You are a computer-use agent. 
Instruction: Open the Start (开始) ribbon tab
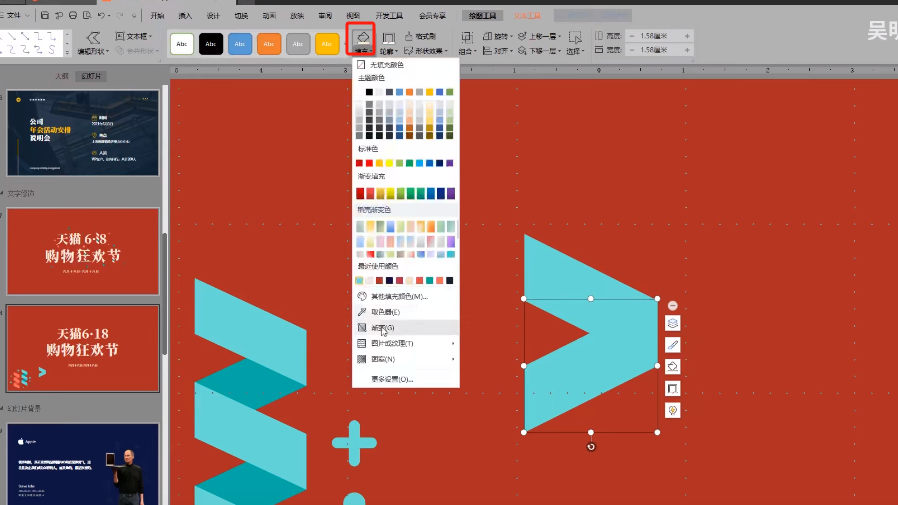(x=157, y=16)
